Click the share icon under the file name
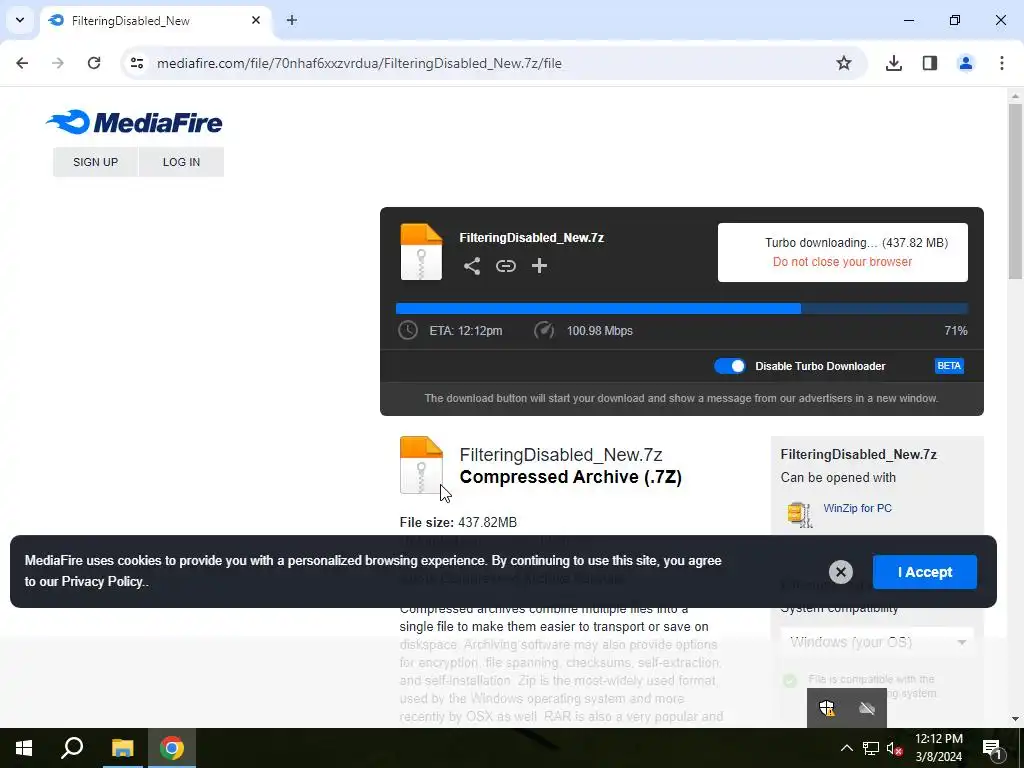The height and width of the screenshot is (768, 1024). 472,266
